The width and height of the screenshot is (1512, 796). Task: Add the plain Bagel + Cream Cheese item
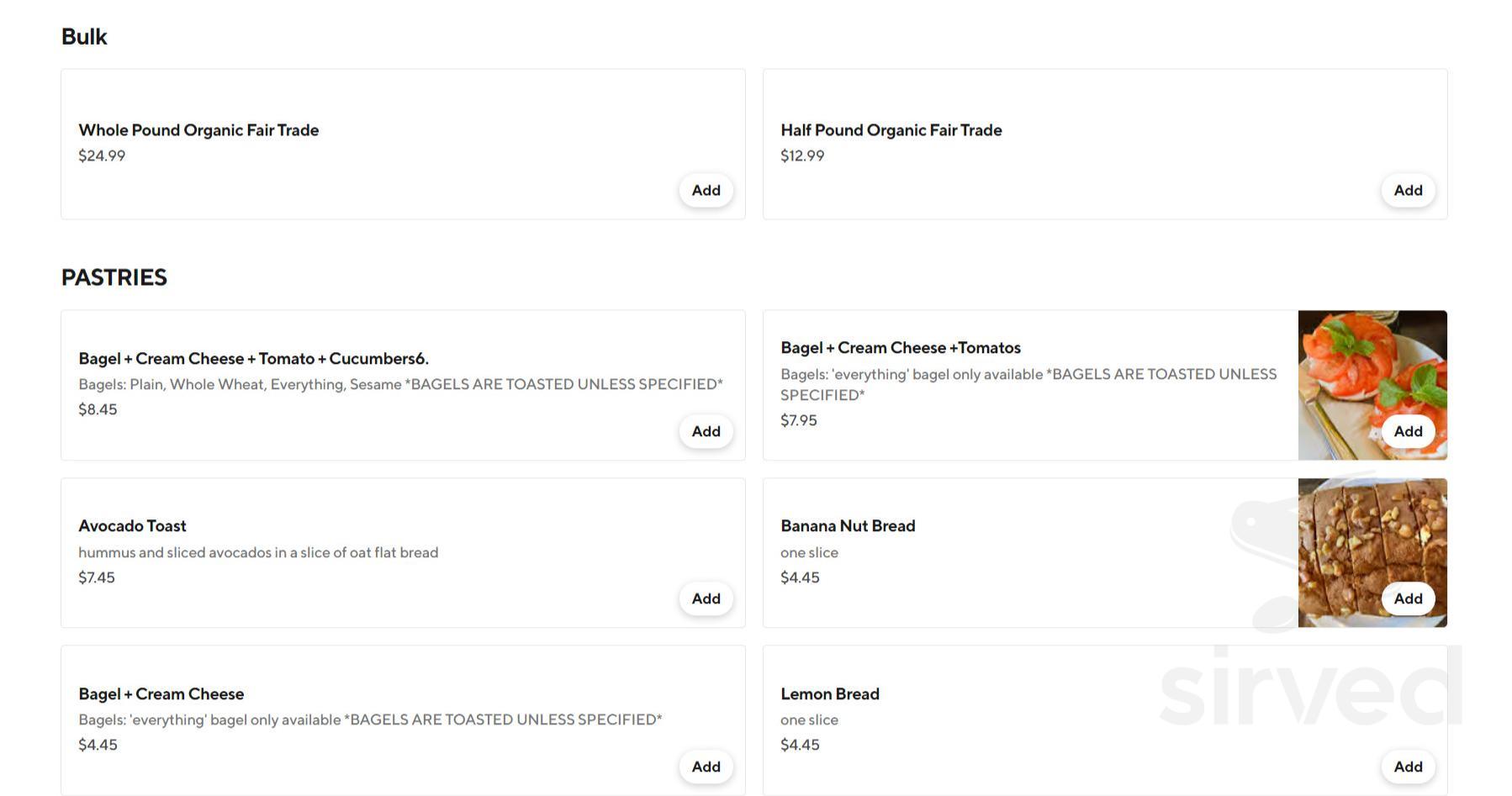[706, 767]
